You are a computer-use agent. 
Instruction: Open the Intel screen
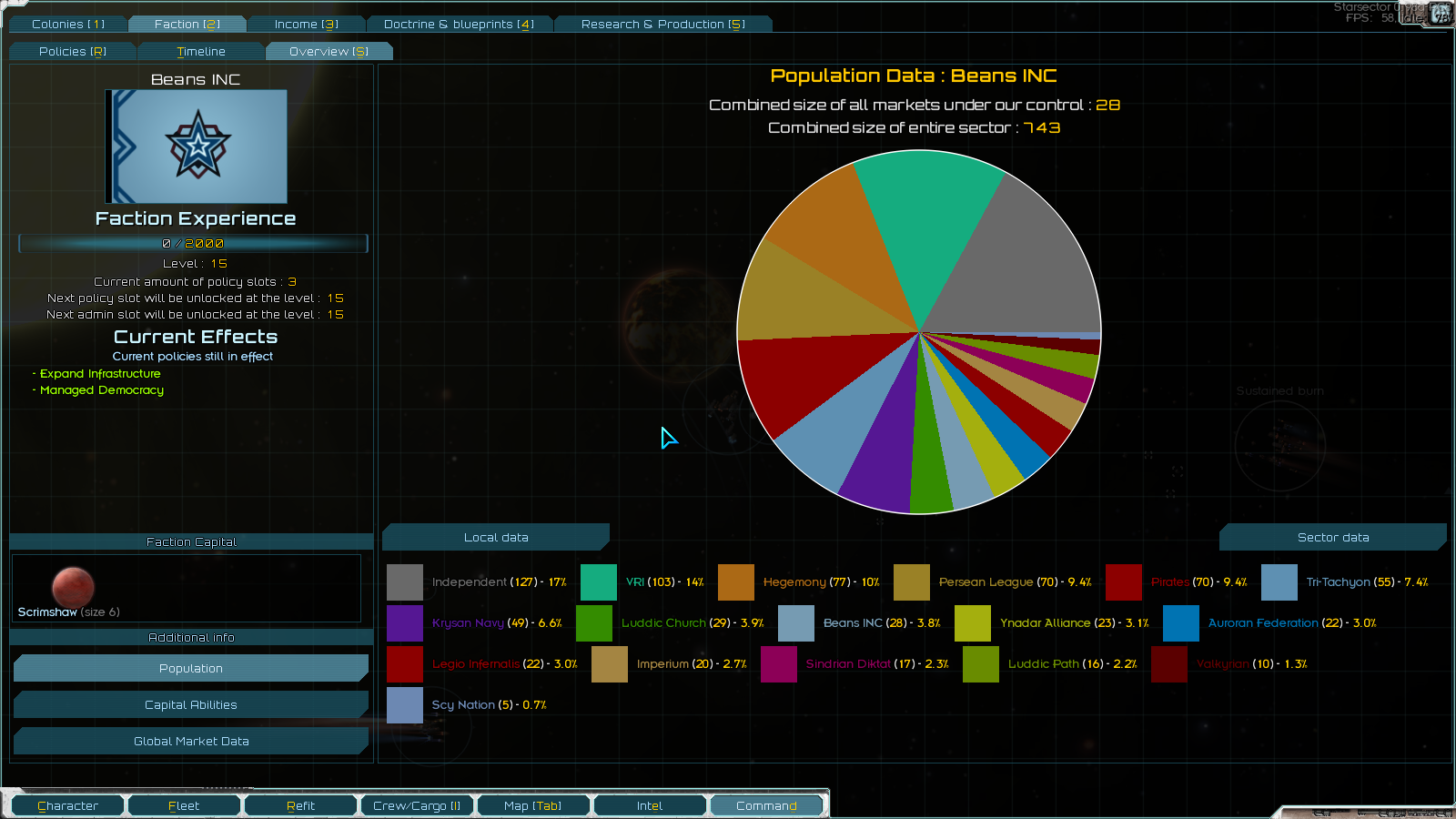click(650, 806)
